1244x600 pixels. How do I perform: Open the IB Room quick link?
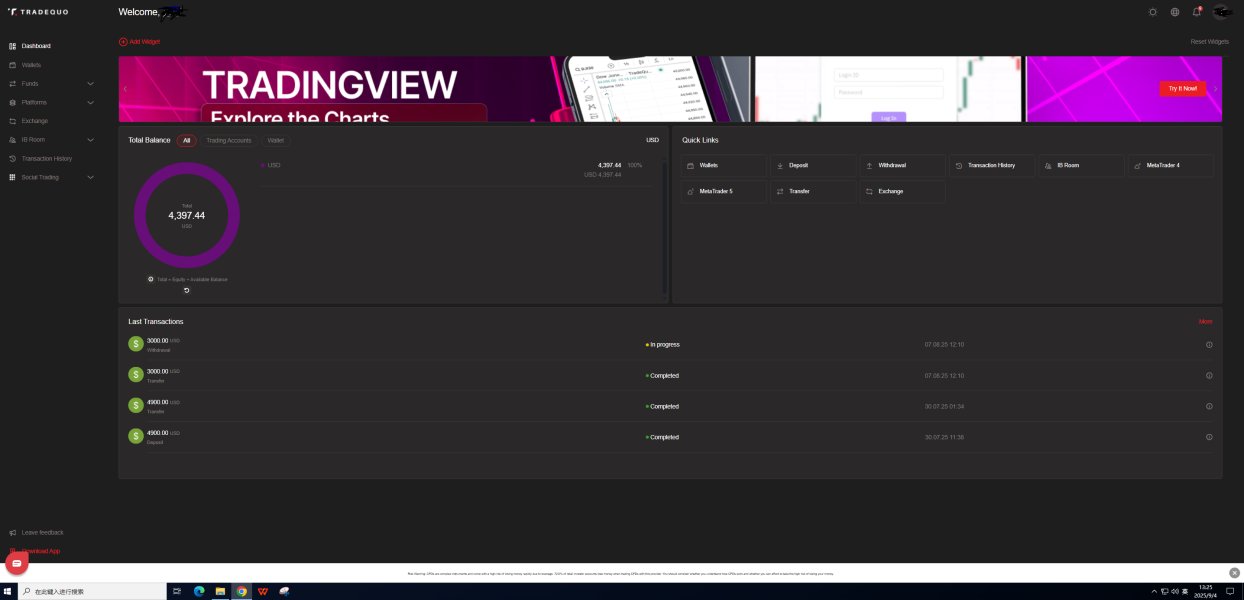(1081, 165)
